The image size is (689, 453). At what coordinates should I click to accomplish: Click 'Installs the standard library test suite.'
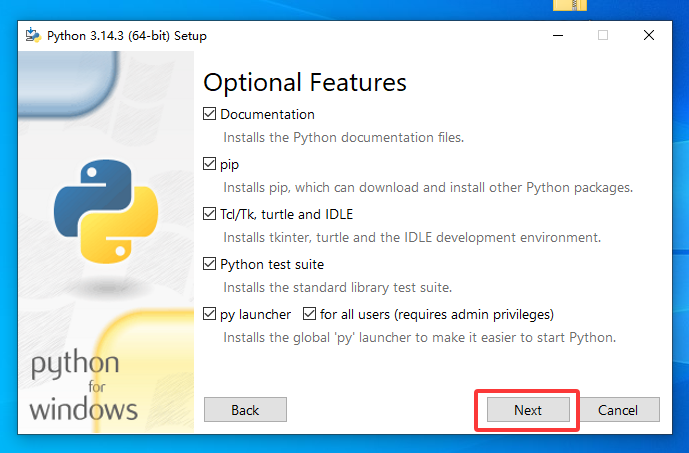pyautogui.click(x=337, y=288)
